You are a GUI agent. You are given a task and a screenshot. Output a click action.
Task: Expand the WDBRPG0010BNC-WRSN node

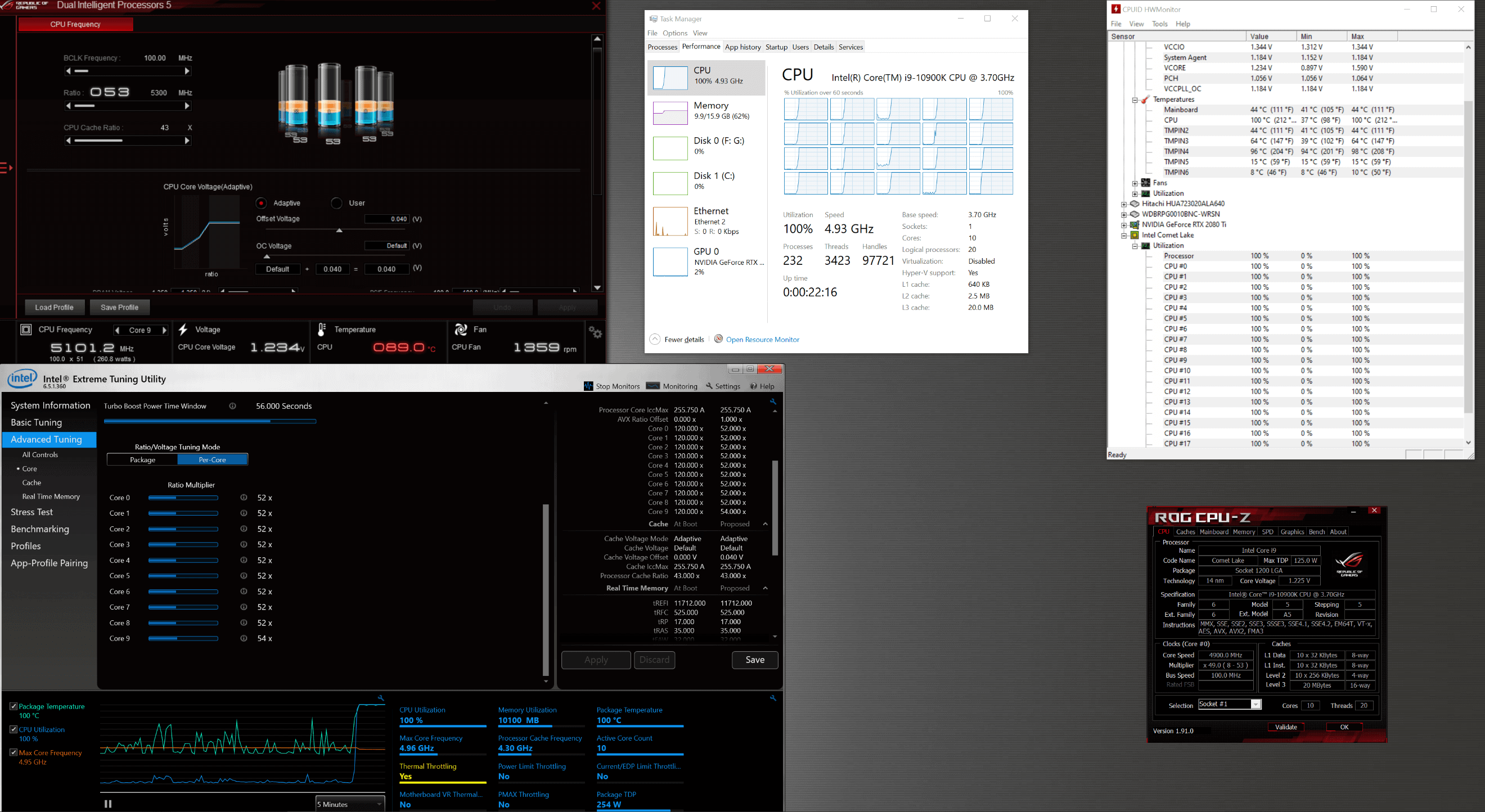(x=1123, y=214)
